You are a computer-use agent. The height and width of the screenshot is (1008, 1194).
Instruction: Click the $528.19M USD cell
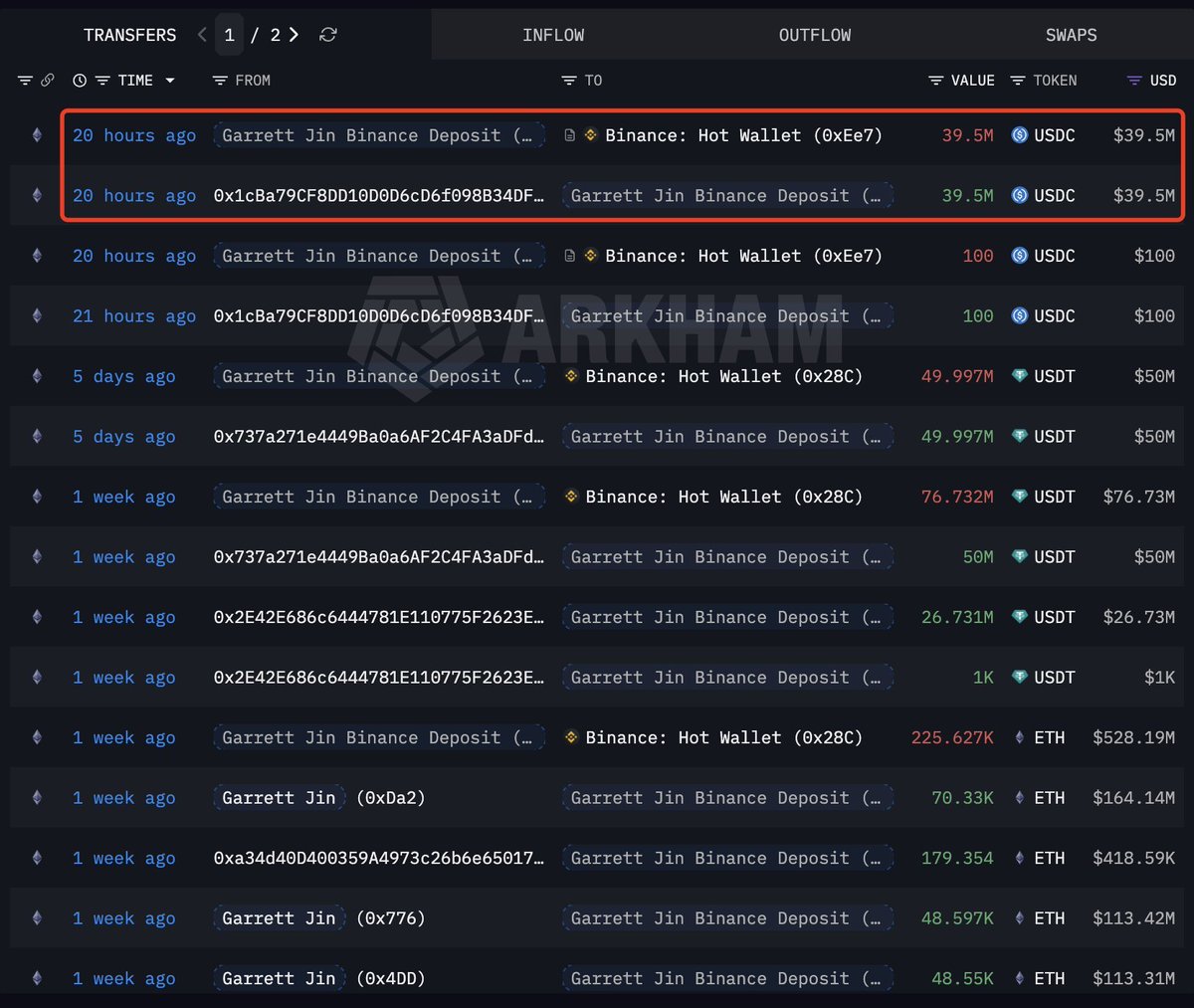[x=1133, y=737]
